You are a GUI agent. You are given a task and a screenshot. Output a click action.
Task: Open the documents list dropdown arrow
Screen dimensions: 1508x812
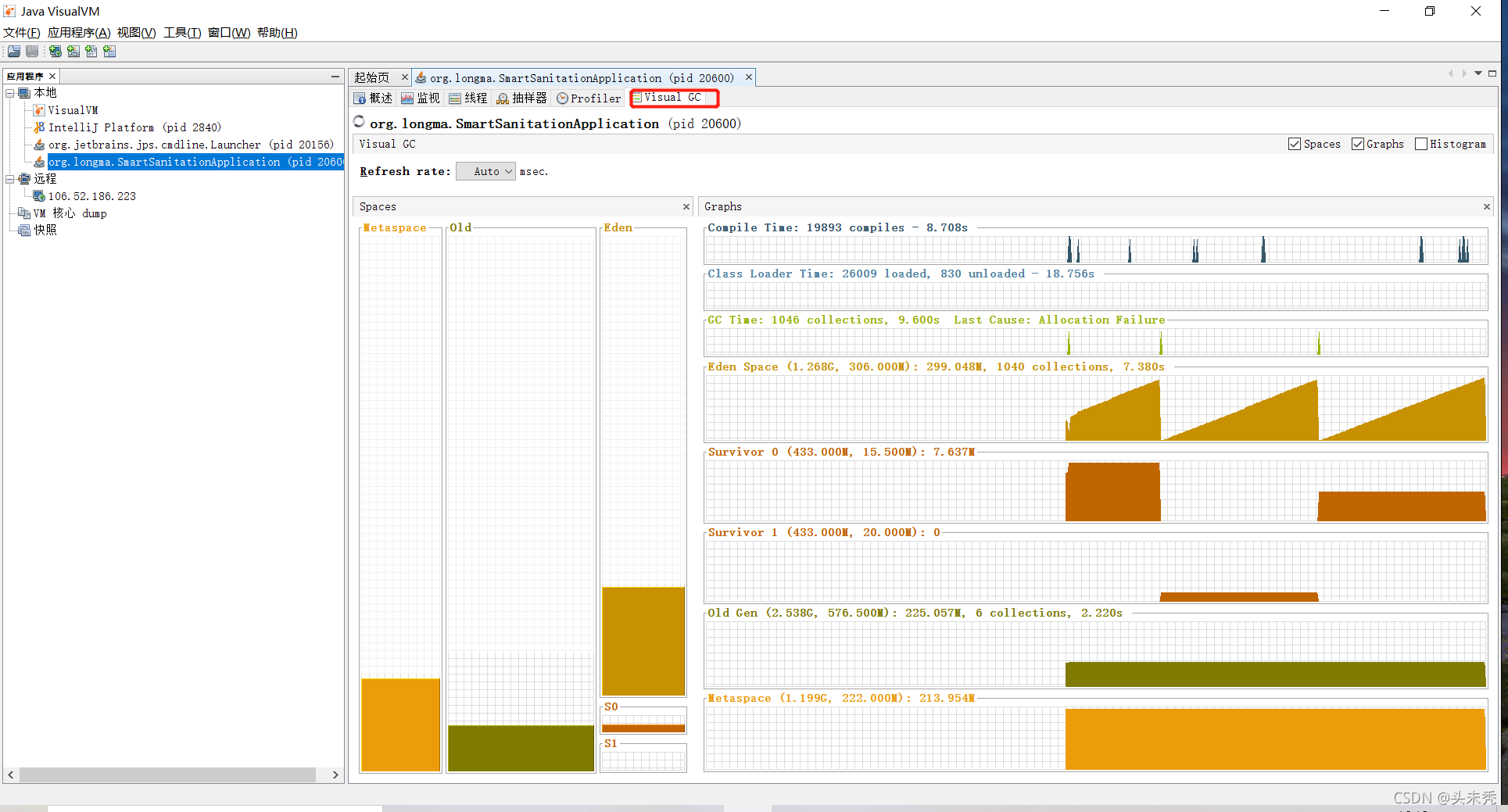pos(1478,73)
